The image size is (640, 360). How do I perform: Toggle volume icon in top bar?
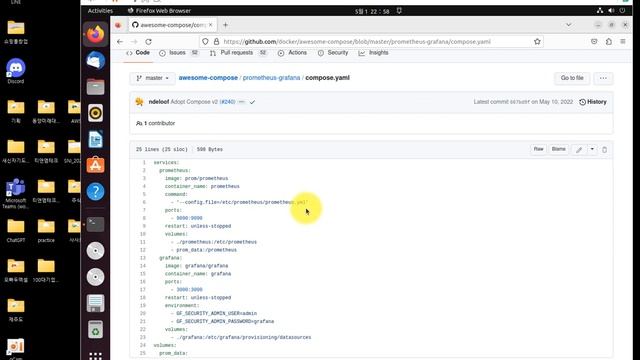point(611,11)
